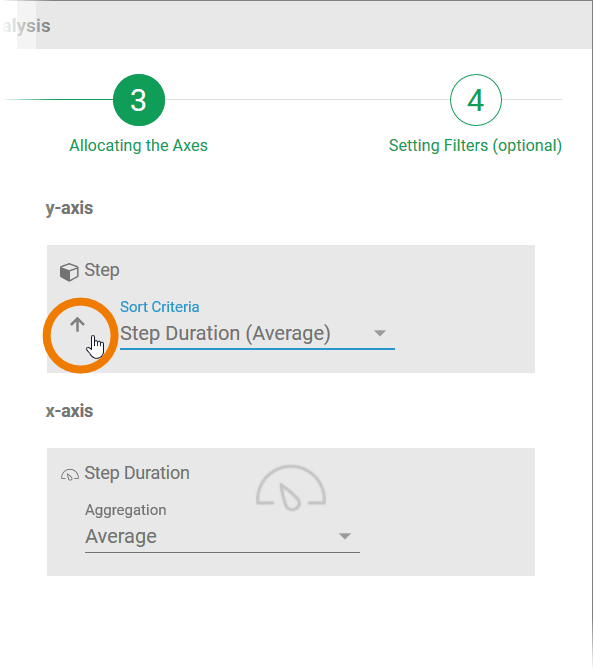The width and height of the screenshot is (593, 672).
Task: Click the Analysis title in the header
Action: coord(26,26)
